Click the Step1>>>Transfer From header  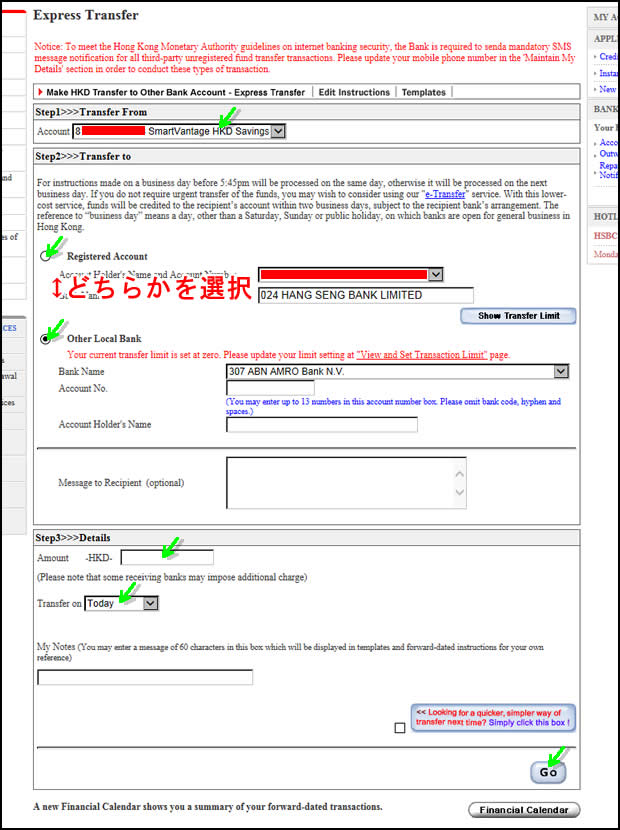pyautogui.click(x=91, y=112)
